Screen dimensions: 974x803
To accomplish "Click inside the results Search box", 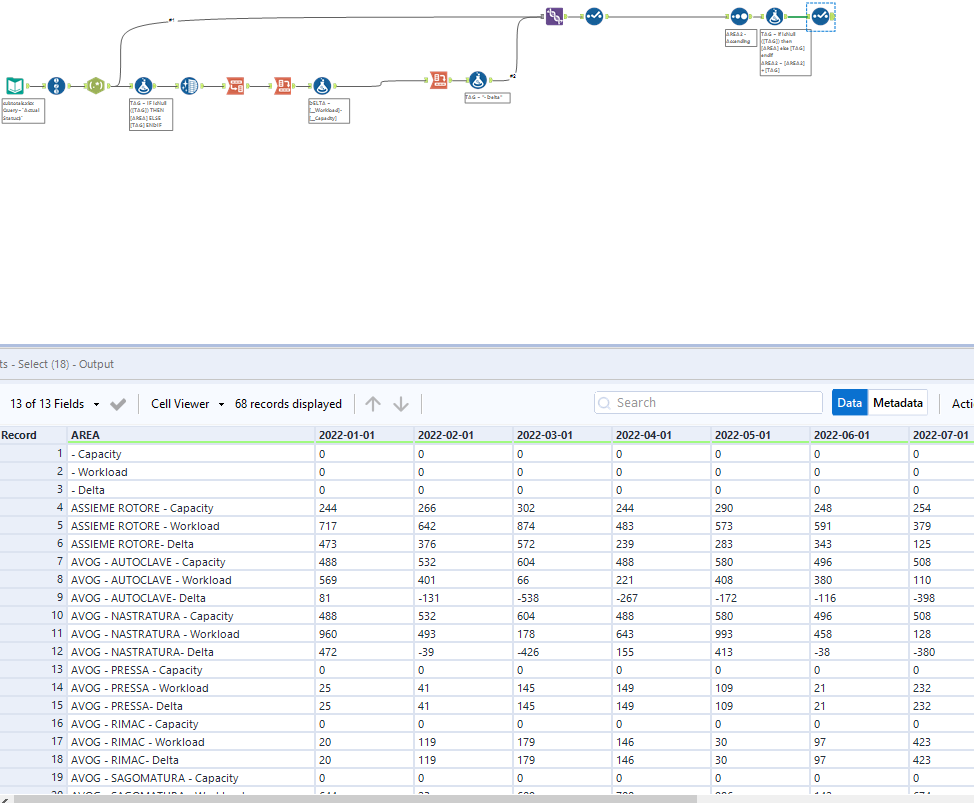I will click(708, 402).
